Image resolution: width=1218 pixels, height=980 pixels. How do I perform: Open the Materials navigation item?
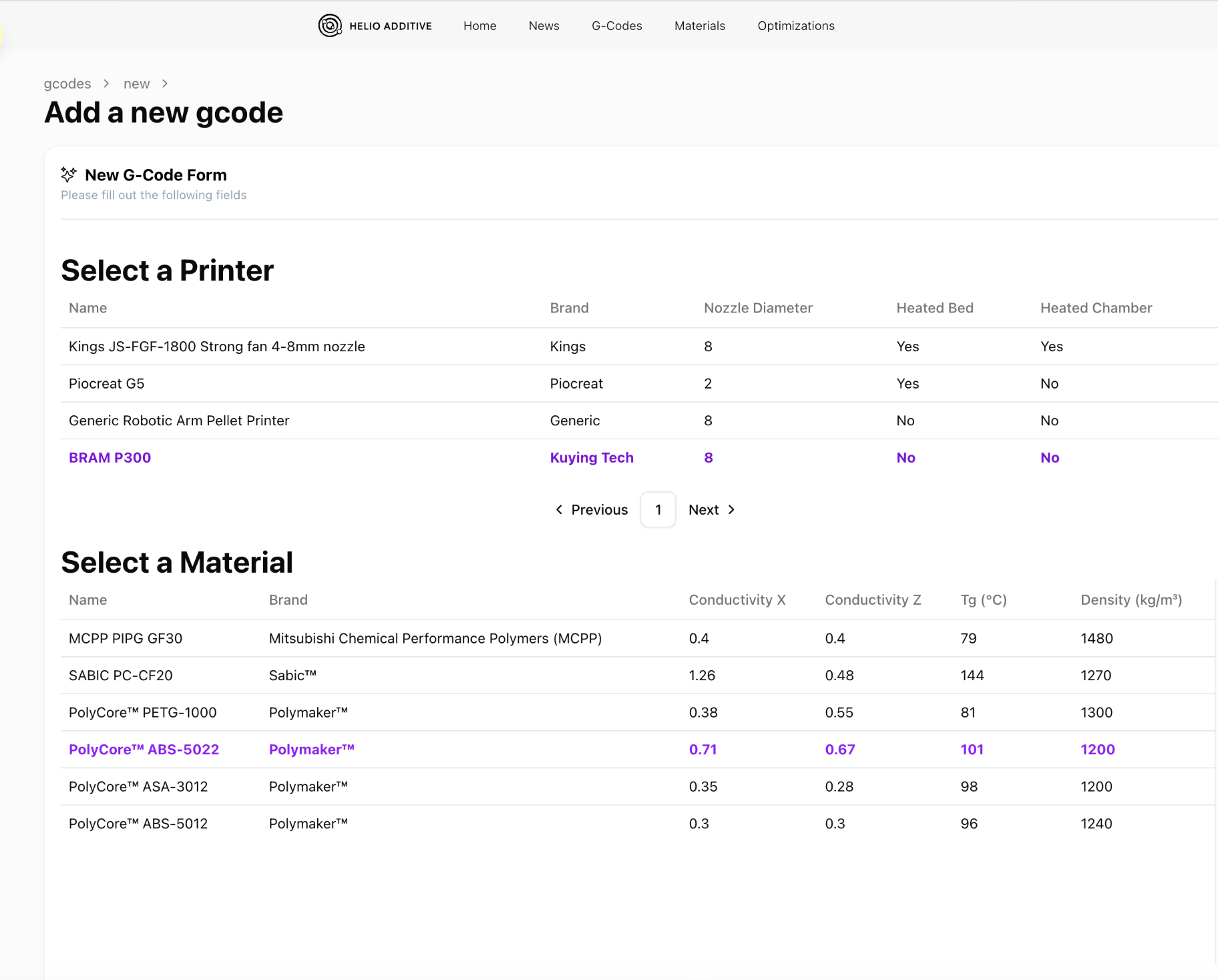point(699,25)
